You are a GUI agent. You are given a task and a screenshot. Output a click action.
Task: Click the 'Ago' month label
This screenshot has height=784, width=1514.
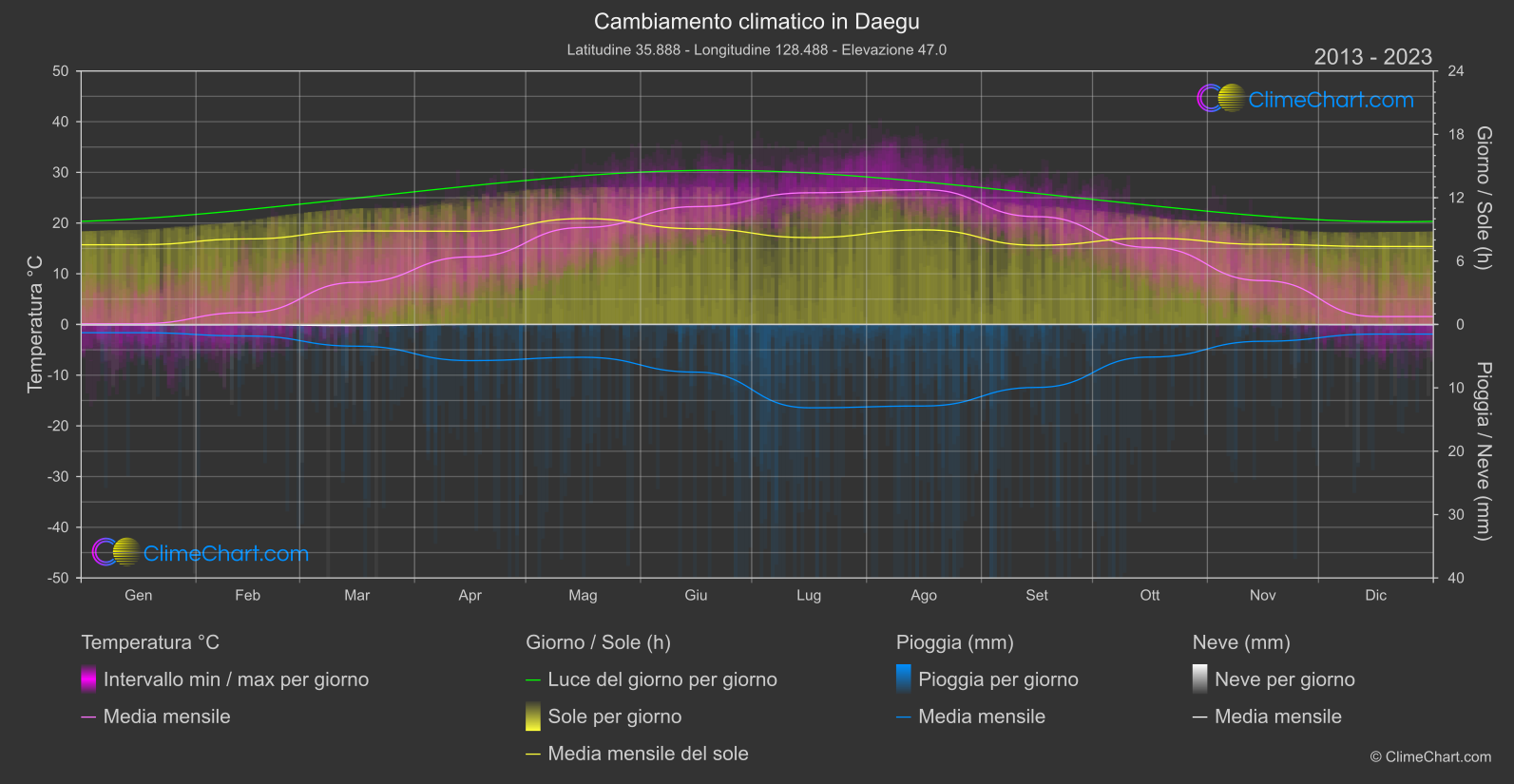coord(924,595)
